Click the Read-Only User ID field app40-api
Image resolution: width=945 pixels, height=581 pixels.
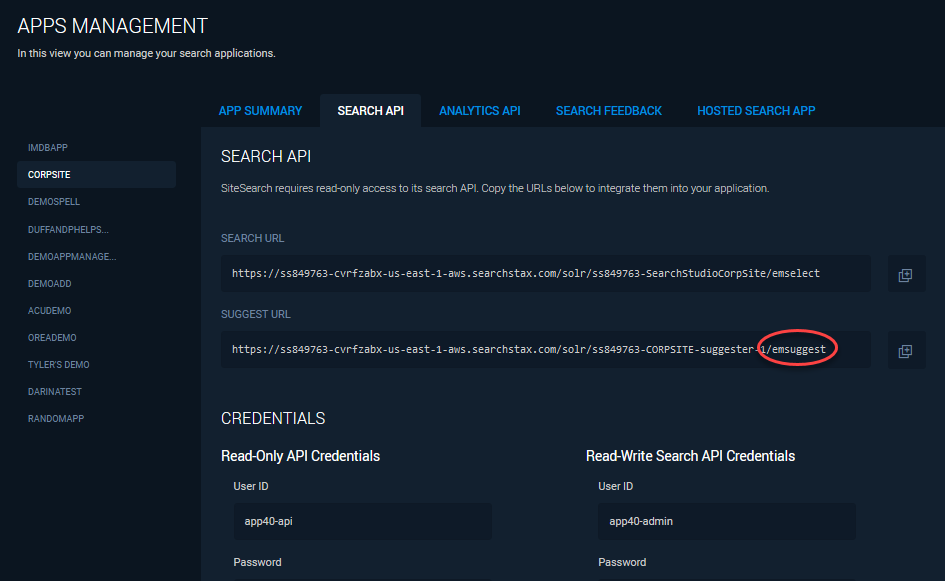coord(362,521)
